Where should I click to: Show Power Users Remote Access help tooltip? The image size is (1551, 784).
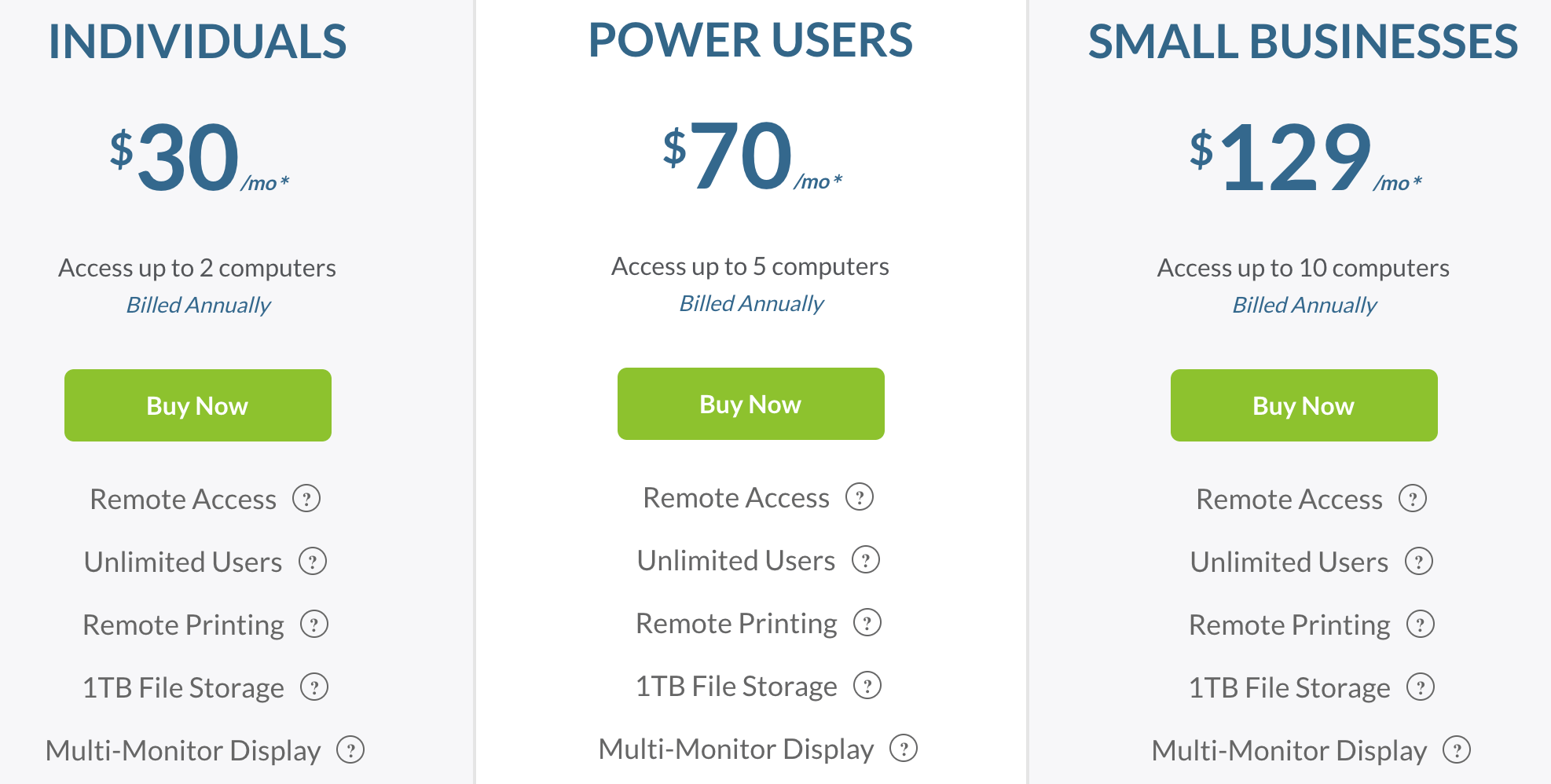(860, 497)
